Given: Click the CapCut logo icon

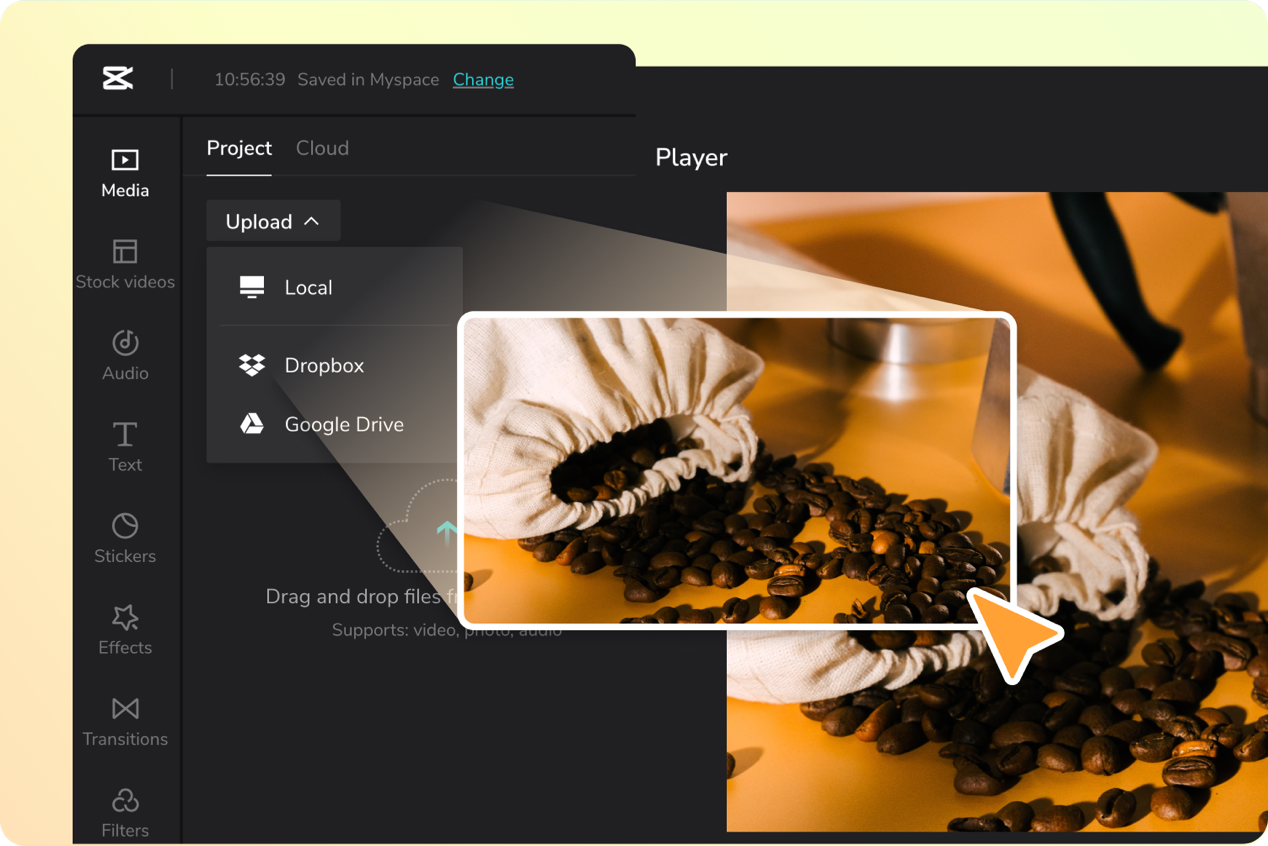Looking at the screenshot, I should click(118, 79).
